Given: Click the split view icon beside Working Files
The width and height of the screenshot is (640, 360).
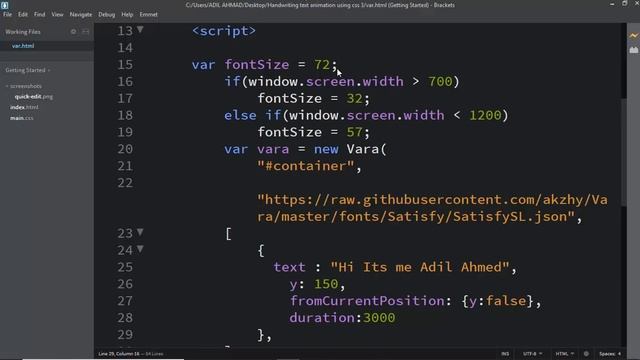Looking at the screenshot, I should click(x=86, y=31).
